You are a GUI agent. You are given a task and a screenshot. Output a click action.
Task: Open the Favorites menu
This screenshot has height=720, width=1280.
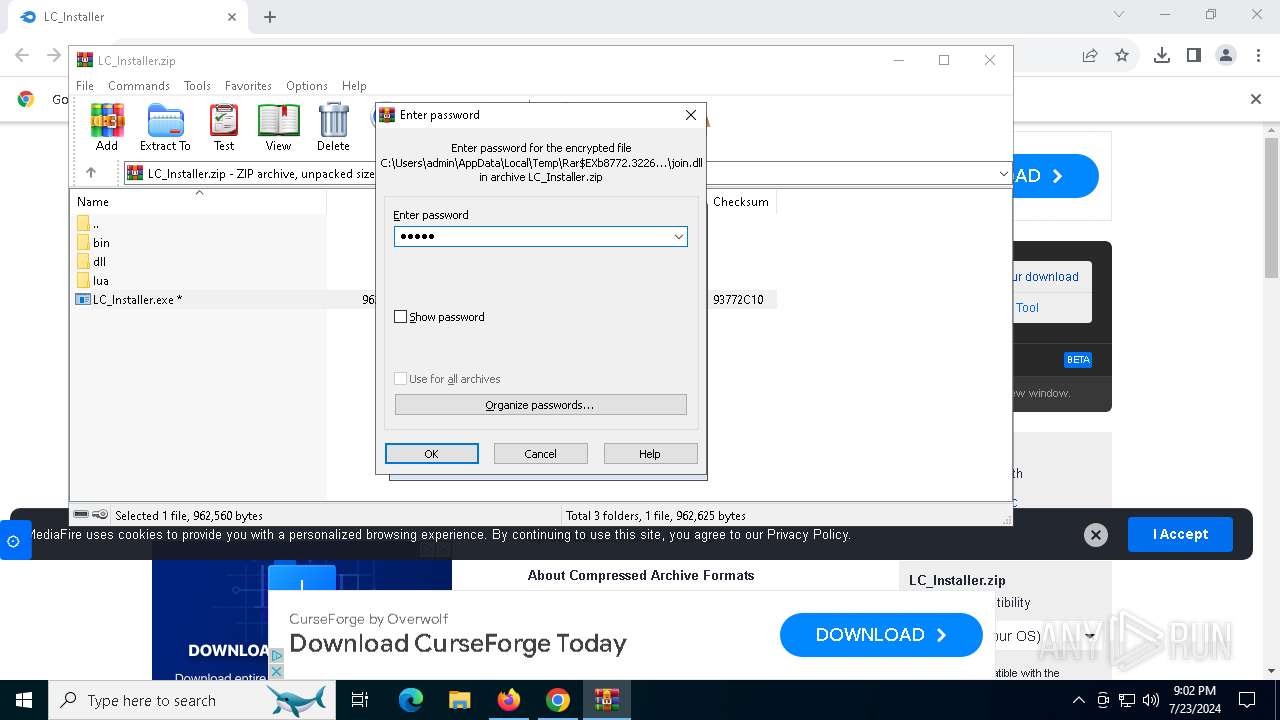point(248,86)
